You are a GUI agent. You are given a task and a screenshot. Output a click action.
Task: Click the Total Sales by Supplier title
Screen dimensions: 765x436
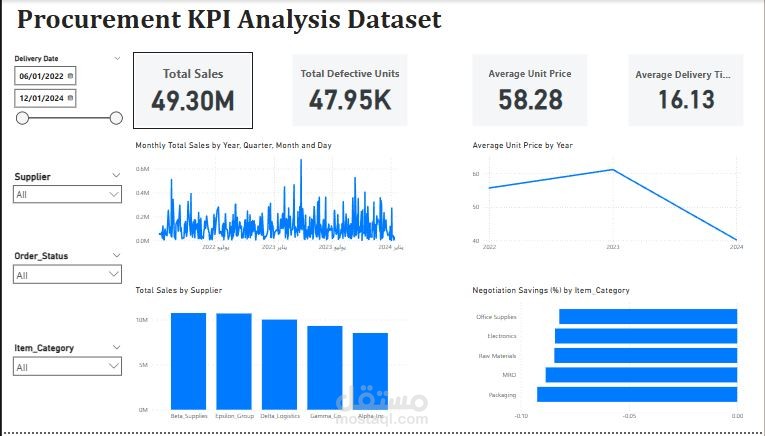(179, 290)
